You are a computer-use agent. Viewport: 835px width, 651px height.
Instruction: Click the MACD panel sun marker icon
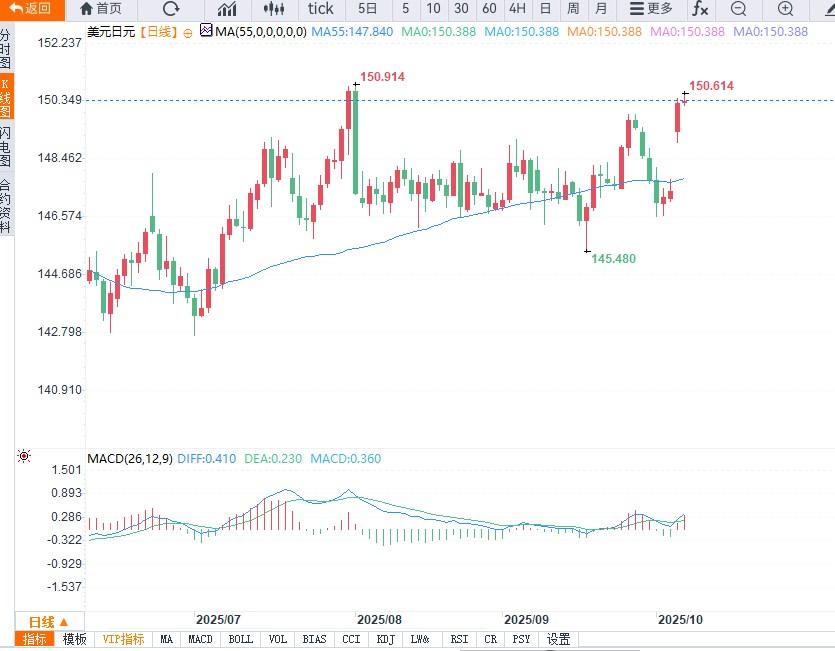(23, 457)
